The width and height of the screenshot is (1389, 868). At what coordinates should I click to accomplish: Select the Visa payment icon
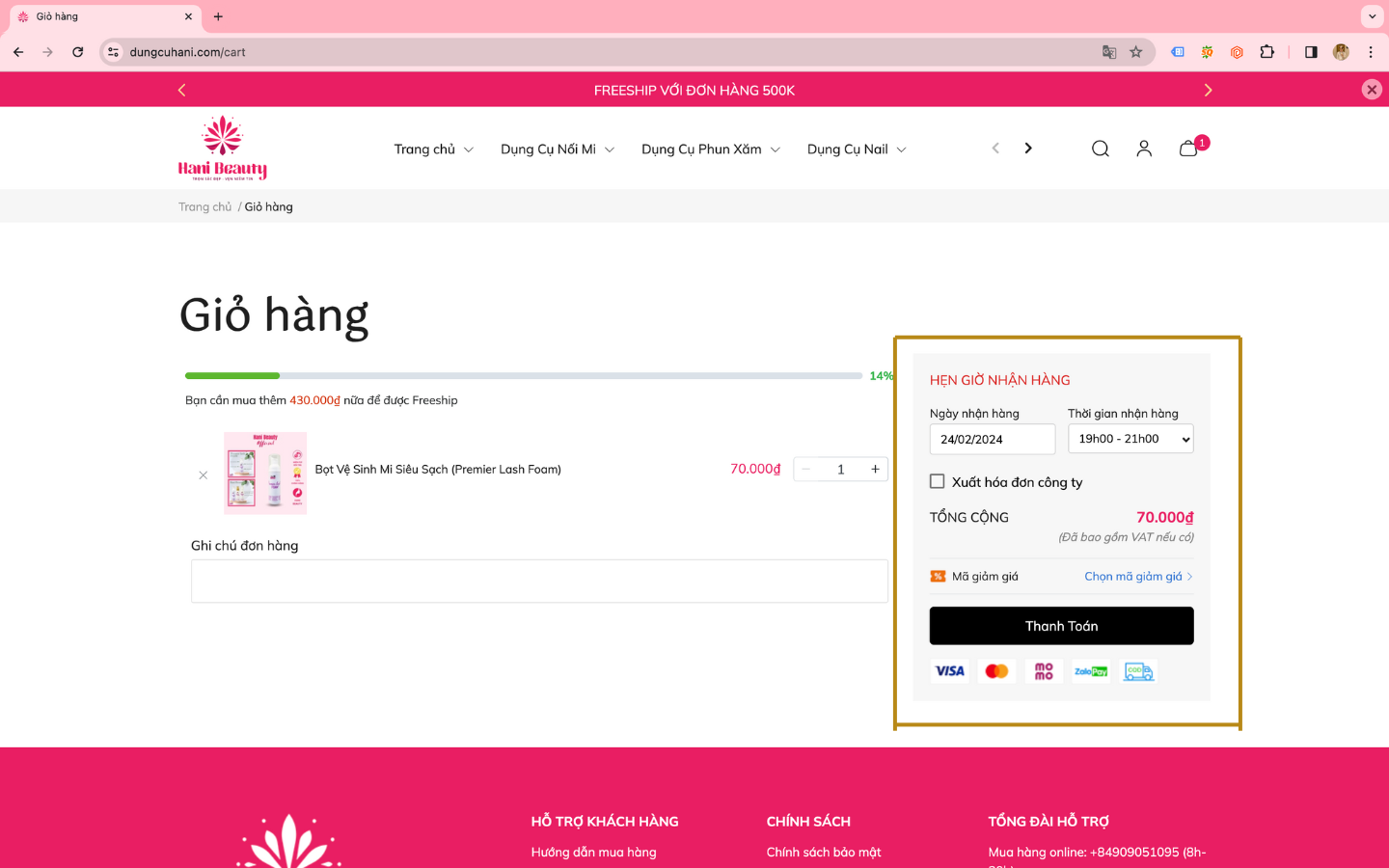click(x=950, y=671)
